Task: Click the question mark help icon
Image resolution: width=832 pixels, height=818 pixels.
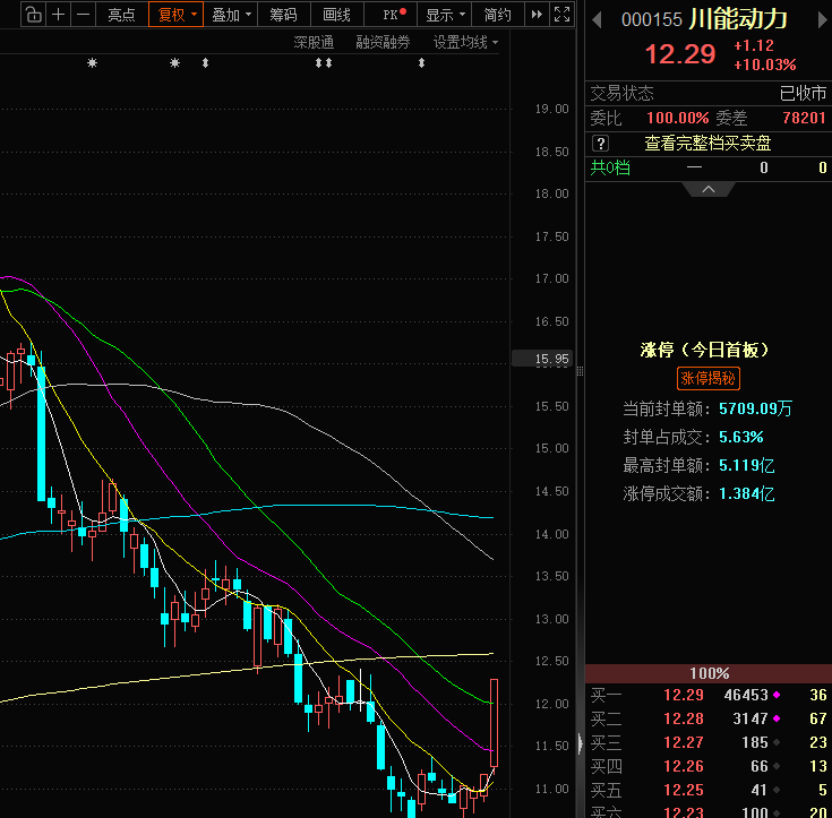Action: 601,143
